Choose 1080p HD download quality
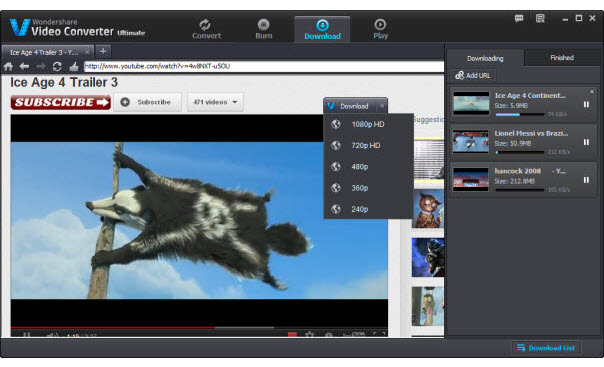The image size is (604, 367). pyautogui.click(x=368, y=124)
